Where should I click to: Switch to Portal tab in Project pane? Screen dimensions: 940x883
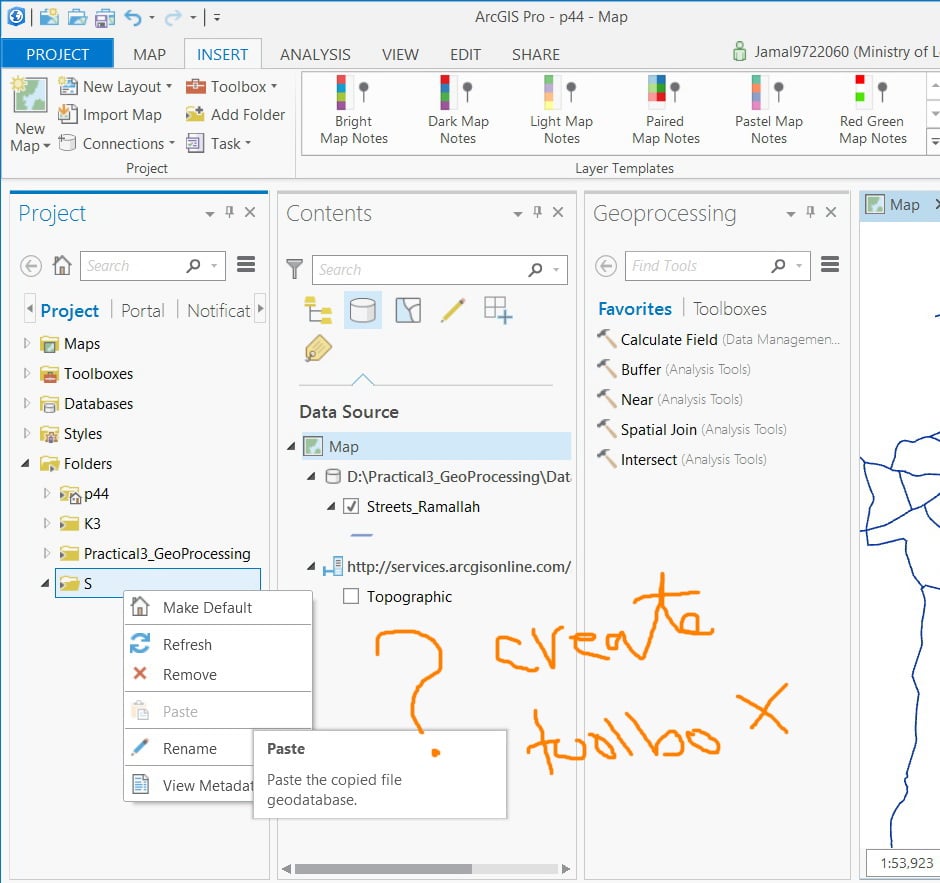coord(143,311)
